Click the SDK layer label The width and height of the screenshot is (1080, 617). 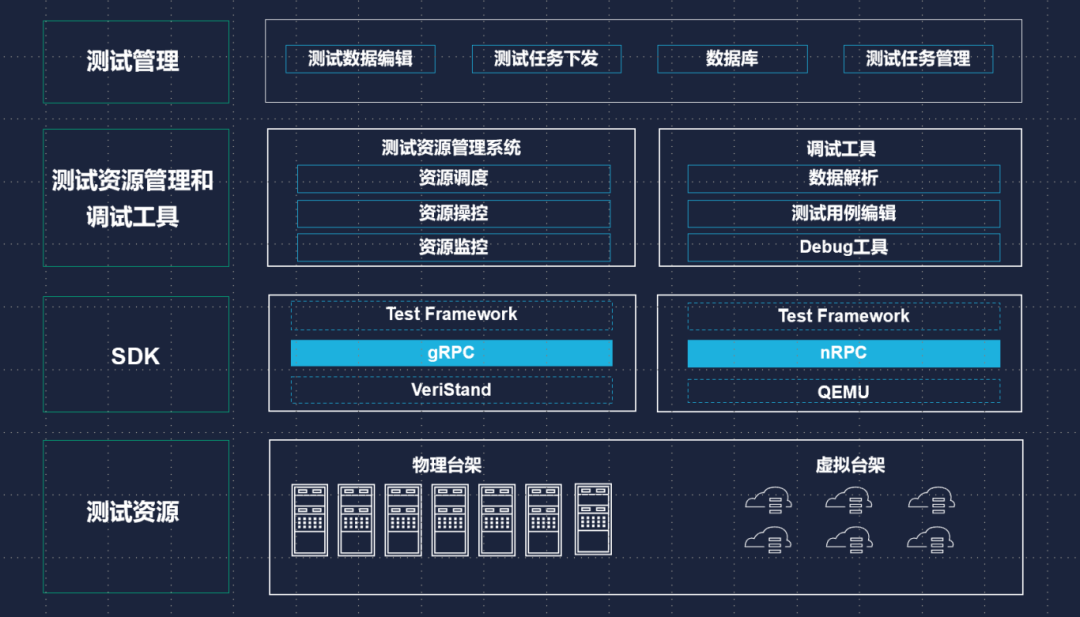click(x=135, y=356)
